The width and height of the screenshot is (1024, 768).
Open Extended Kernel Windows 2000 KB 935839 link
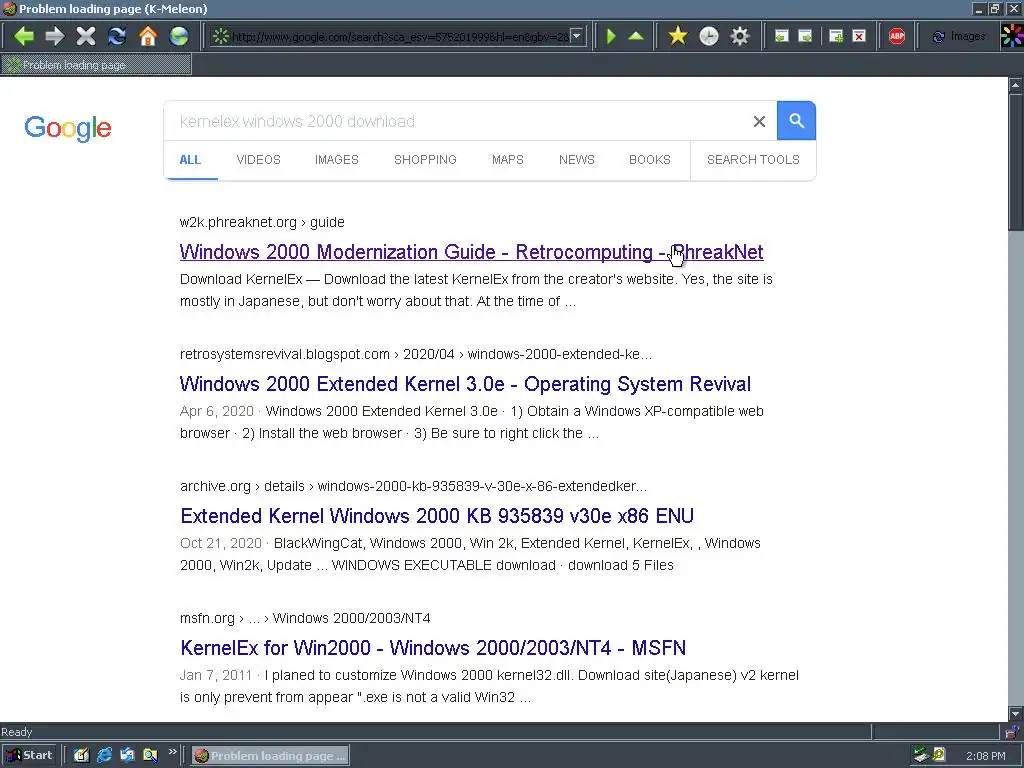(437, 516)
